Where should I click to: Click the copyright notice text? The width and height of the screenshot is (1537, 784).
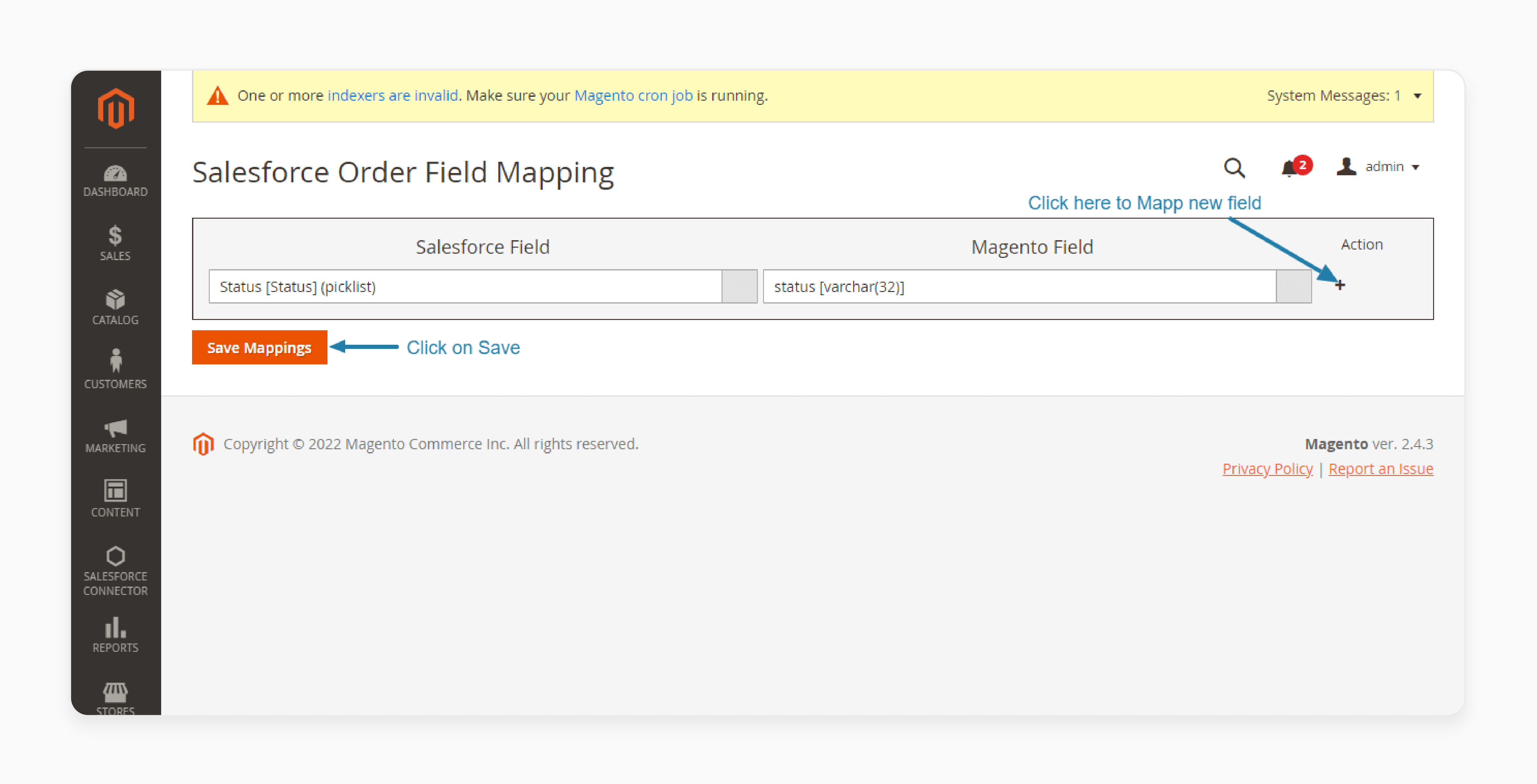(x=431, y=444)
